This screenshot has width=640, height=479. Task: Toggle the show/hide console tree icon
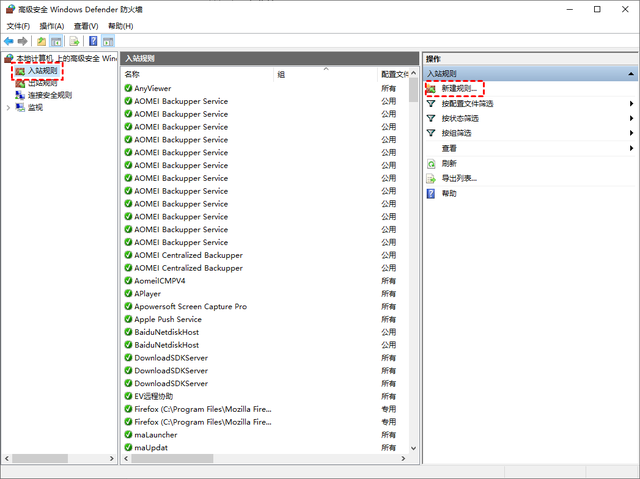pos(56,41)
